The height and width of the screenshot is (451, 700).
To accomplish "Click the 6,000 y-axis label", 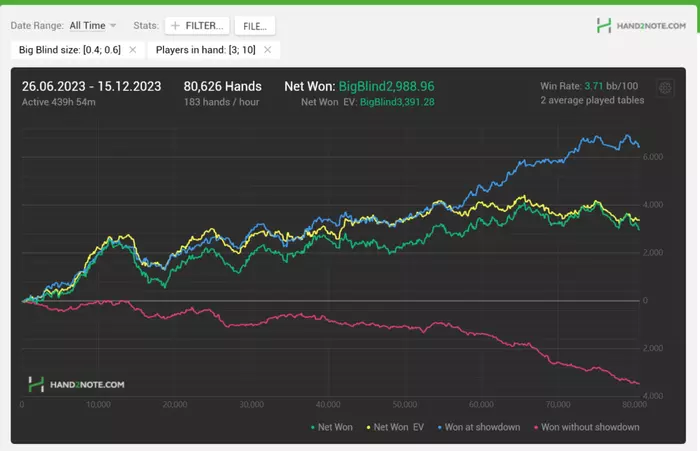I will [x=653, y=157].
